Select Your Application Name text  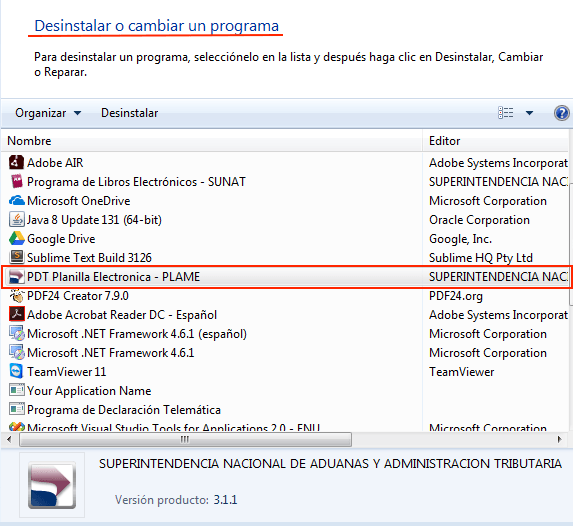pyautogui.click(x=89, y=391)
